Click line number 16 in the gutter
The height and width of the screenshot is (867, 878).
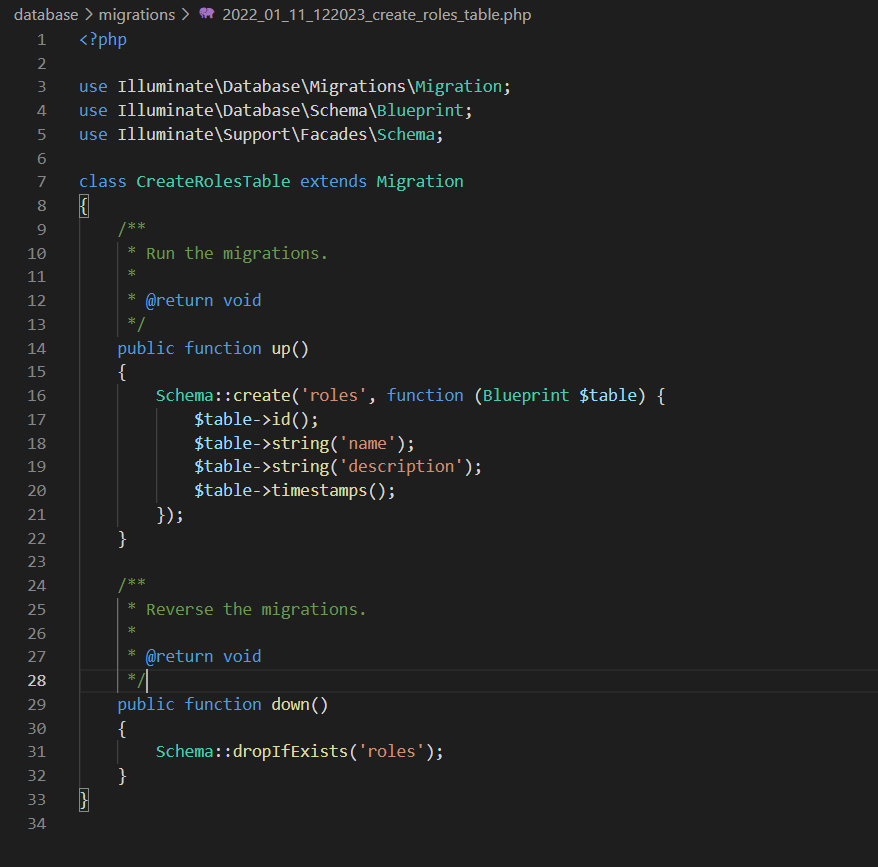[37, 396]
